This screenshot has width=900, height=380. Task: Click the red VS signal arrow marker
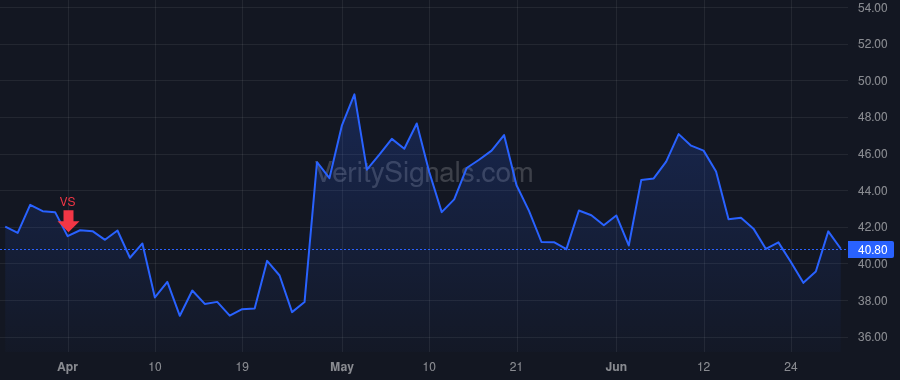pos(68,221)
